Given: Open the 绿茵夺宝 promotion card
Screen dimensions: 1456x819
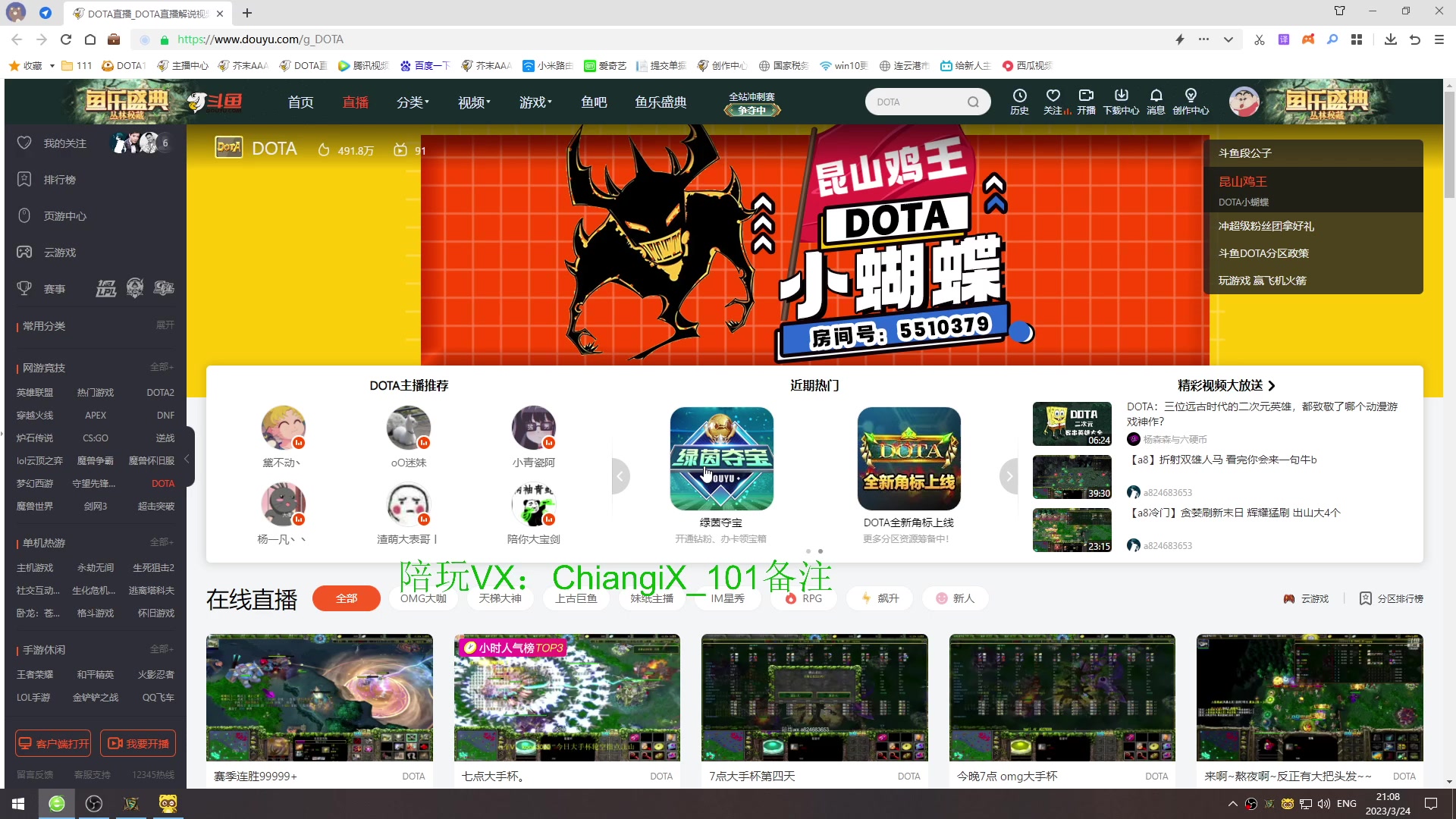Looking at the screenshot, I should (721, 459).
